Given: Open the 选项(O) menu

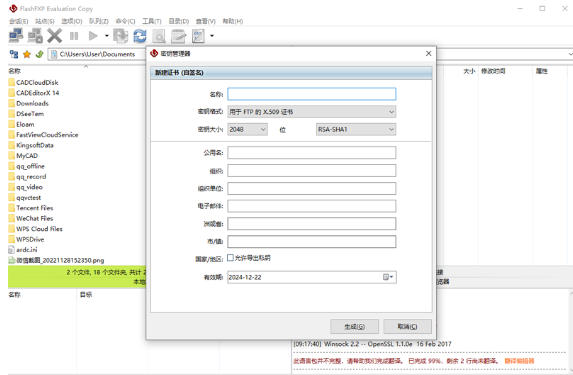Looking at the screenshot, I should (72, 21).
